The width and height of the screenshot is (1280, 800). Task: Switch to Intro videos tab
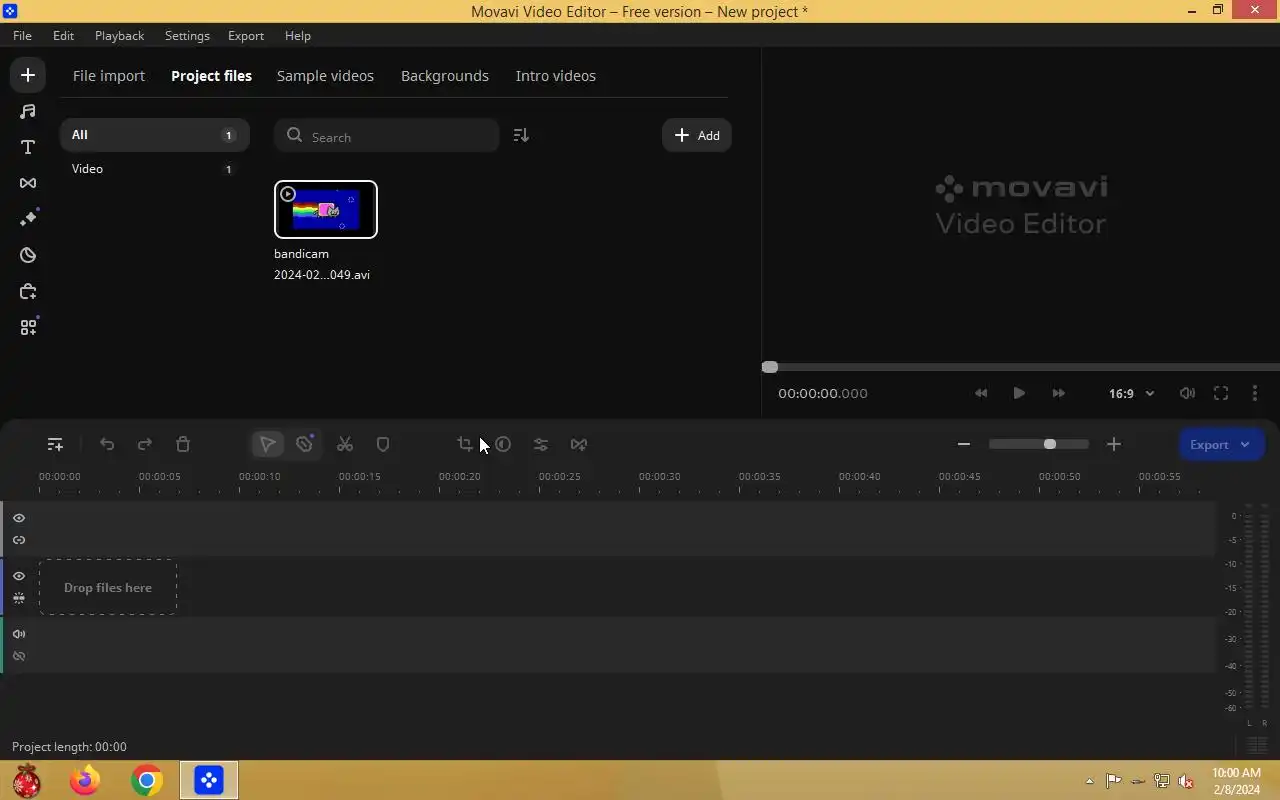coord(555,76)
